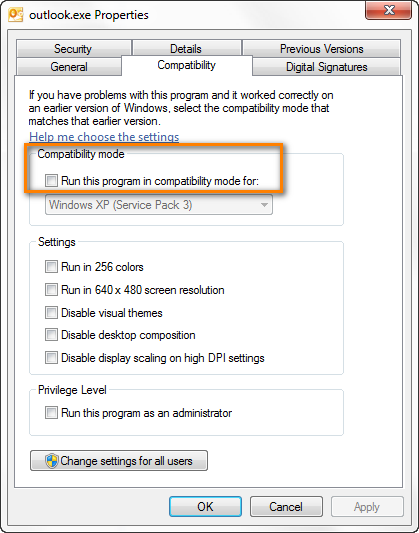
Task: Toggle Run in 640 x 480 screen resolution
Action: [x=51, y=290]
